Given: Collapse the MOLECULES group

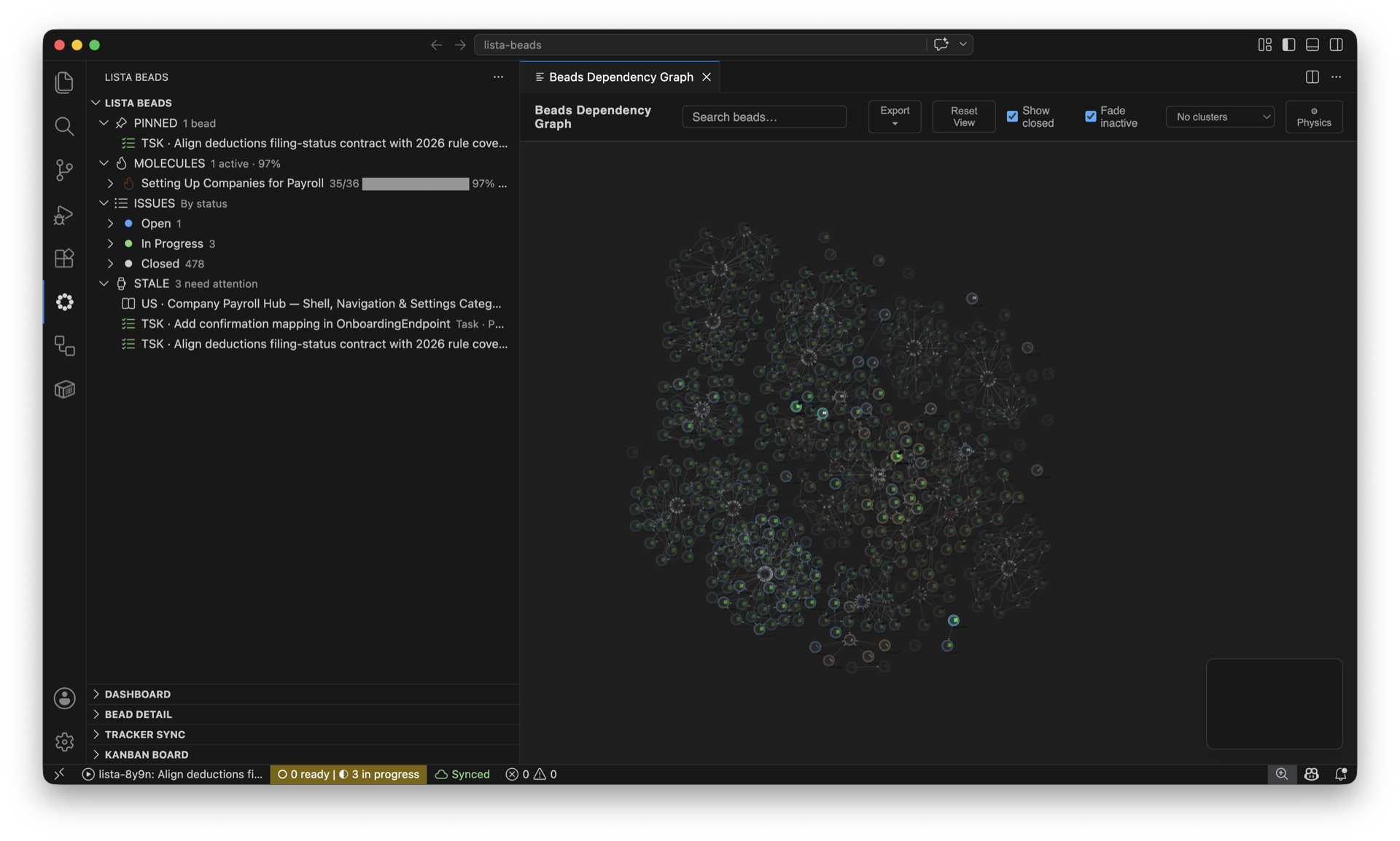Looking at the screenshot, I should point(104,163).
